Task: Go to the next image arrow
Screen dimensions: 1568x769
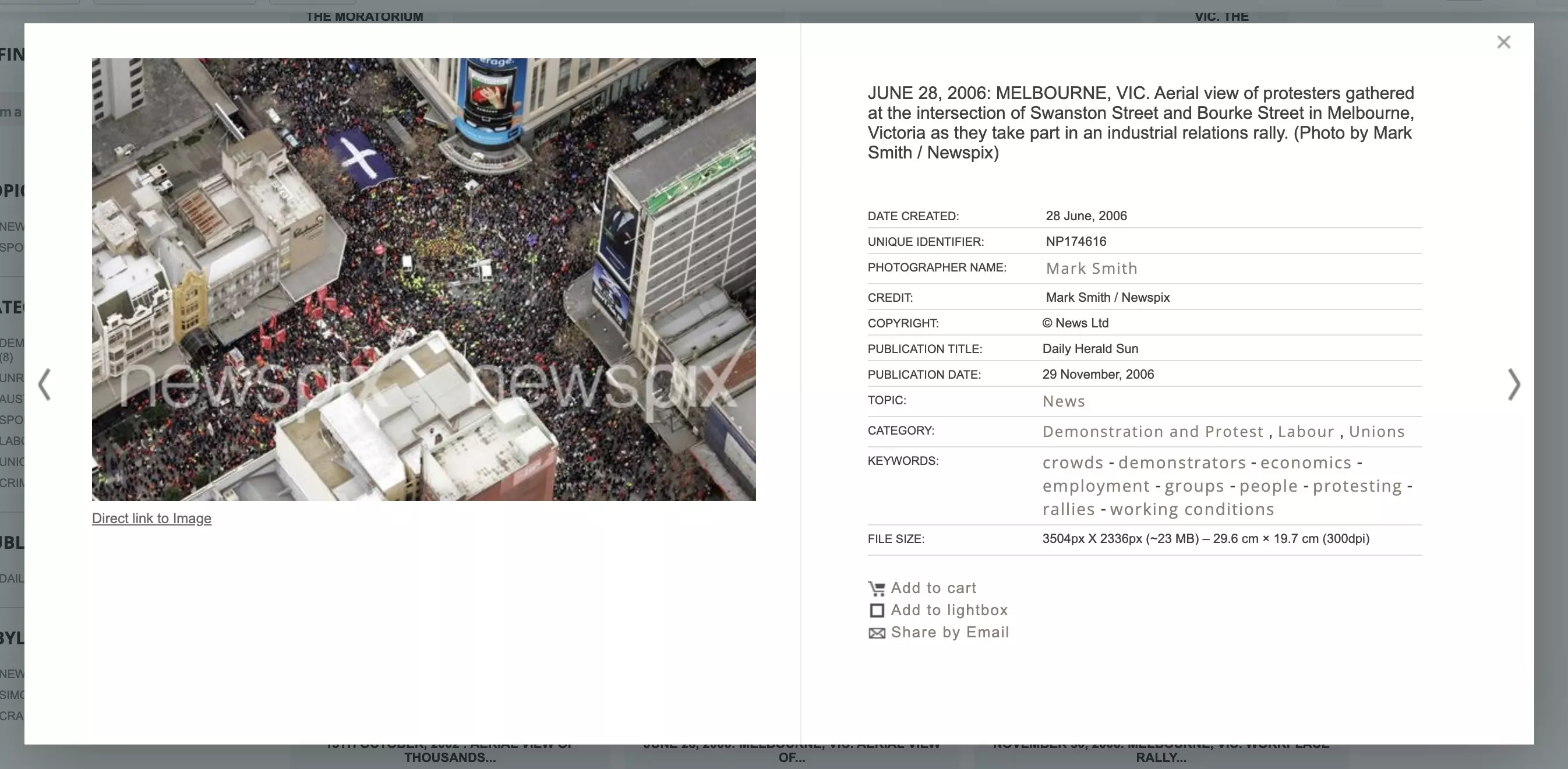Action: pos(1514,384)
